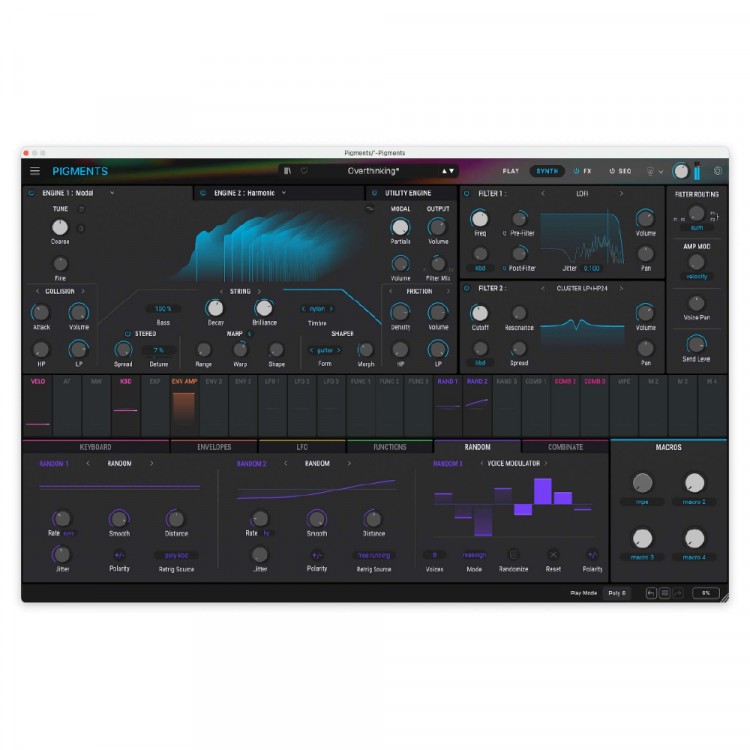Select next Filter 1 type after LOFI
Viewport: 750px width, 750px height.
click(x=621, y=193)
